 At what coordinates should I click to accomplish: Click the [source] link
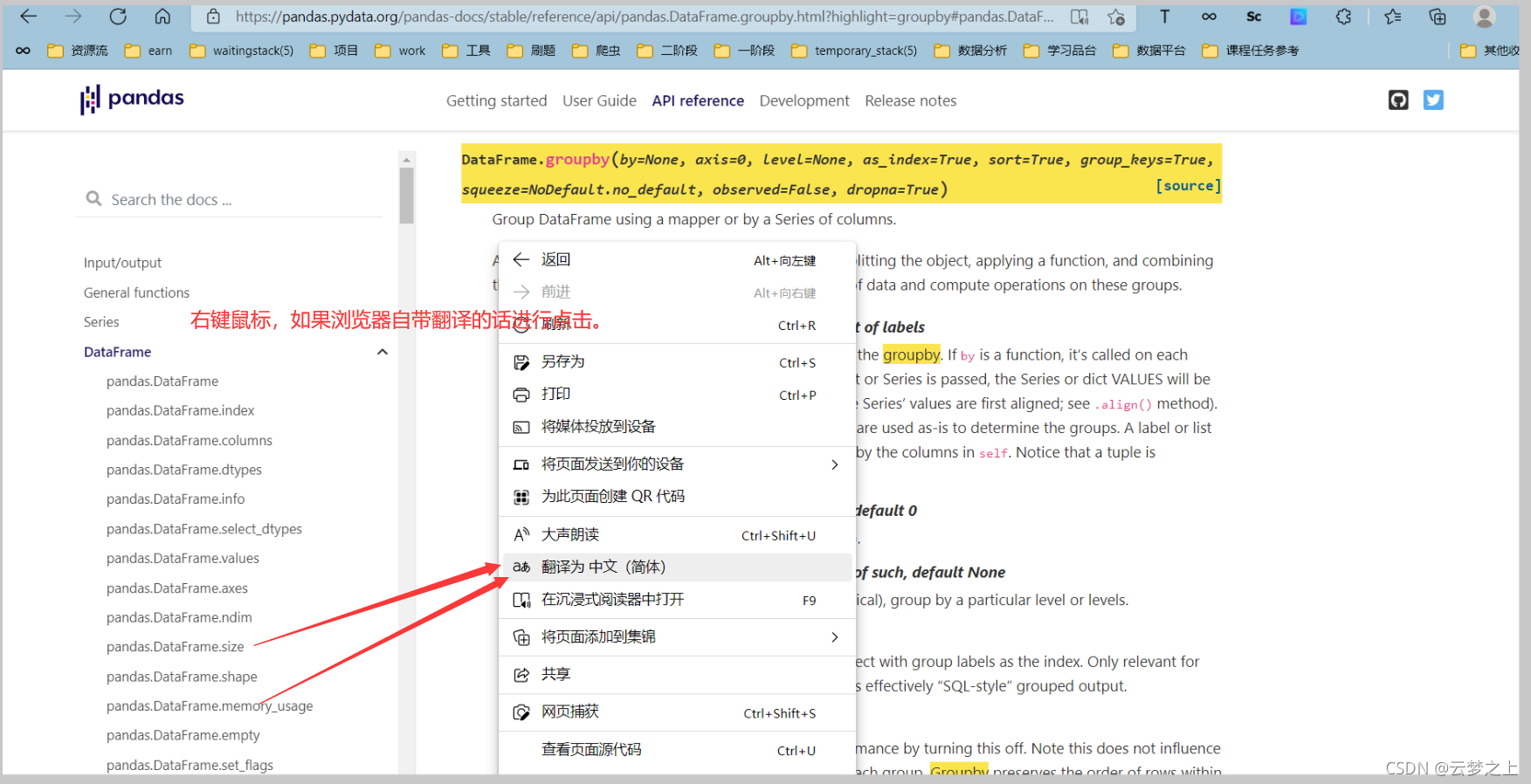pyautogui.click(x=1188, y=185)
